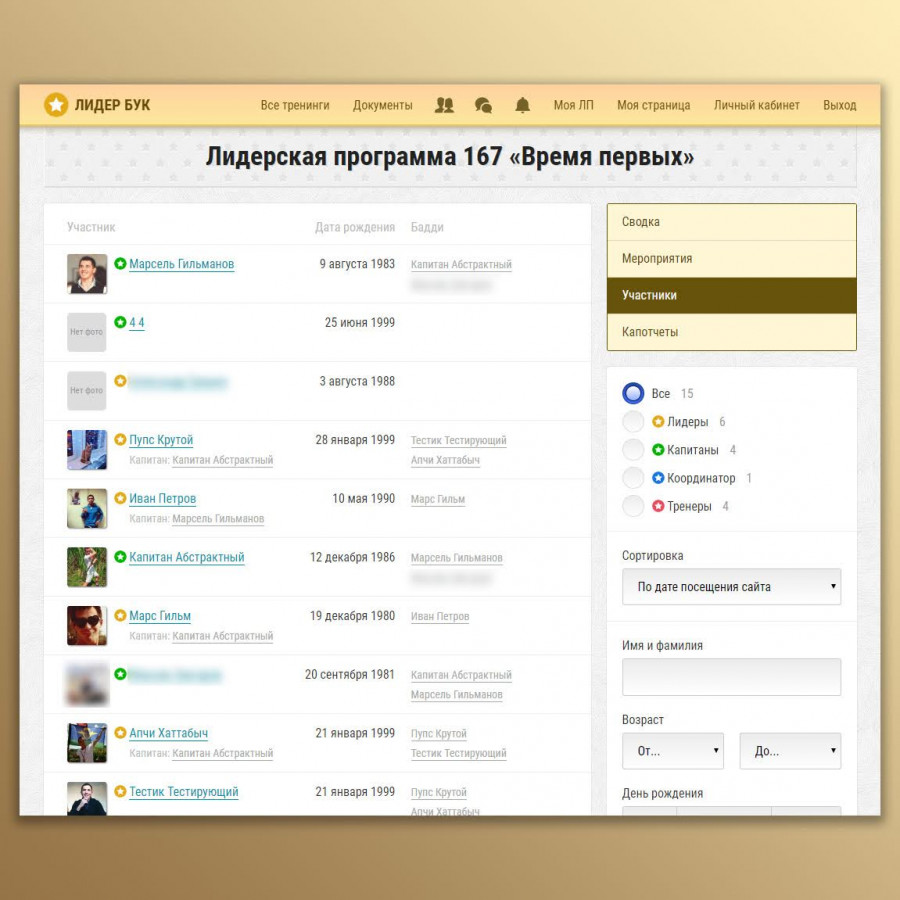Open Иван Петров profile link
This screenshot has width=900, height=900.
pos(162,499)
